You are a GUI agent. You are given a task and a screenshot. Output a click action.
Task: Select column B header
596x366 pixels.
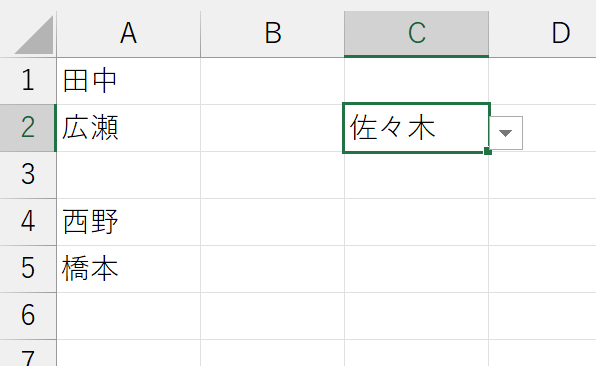[273, 34]
